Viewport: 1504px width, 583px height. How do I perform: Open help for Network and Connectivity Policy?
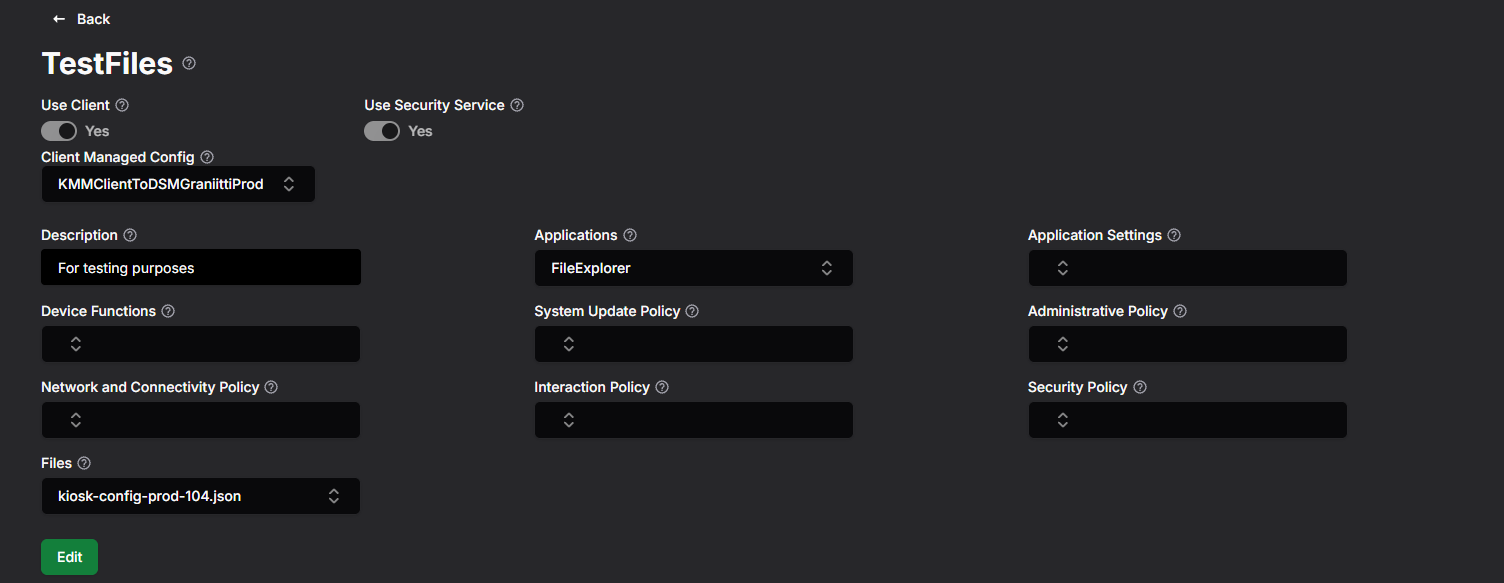[x=271, y=387]
